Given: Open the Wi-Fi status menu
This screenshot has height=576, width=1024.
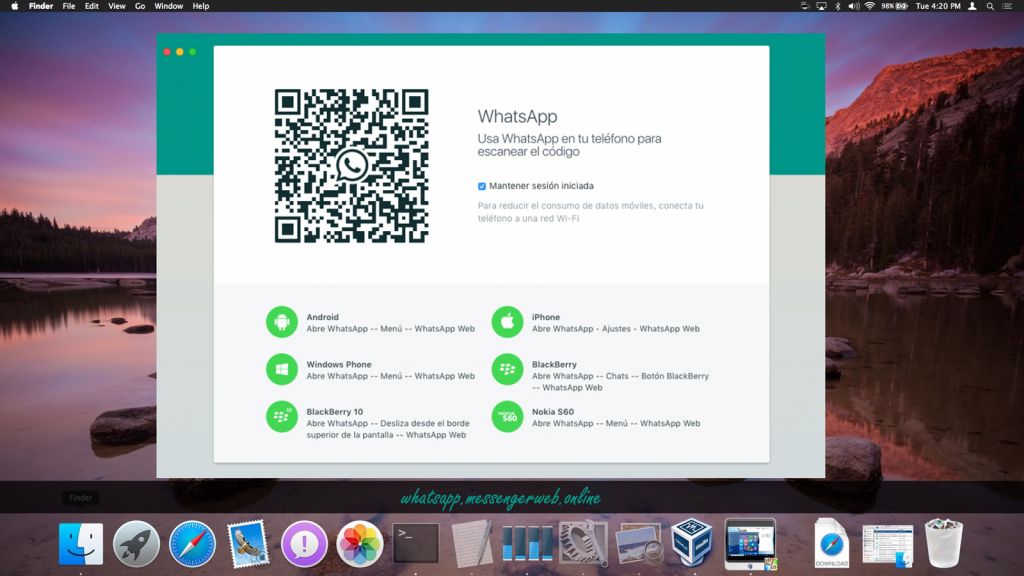Looking at the screenshot, I should [870, 6].
